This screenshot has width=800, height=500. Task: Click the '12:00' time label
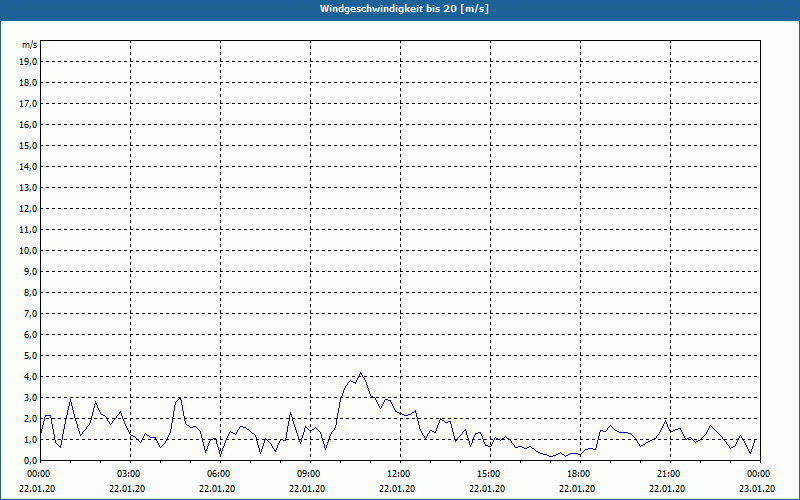pos(401,474)
